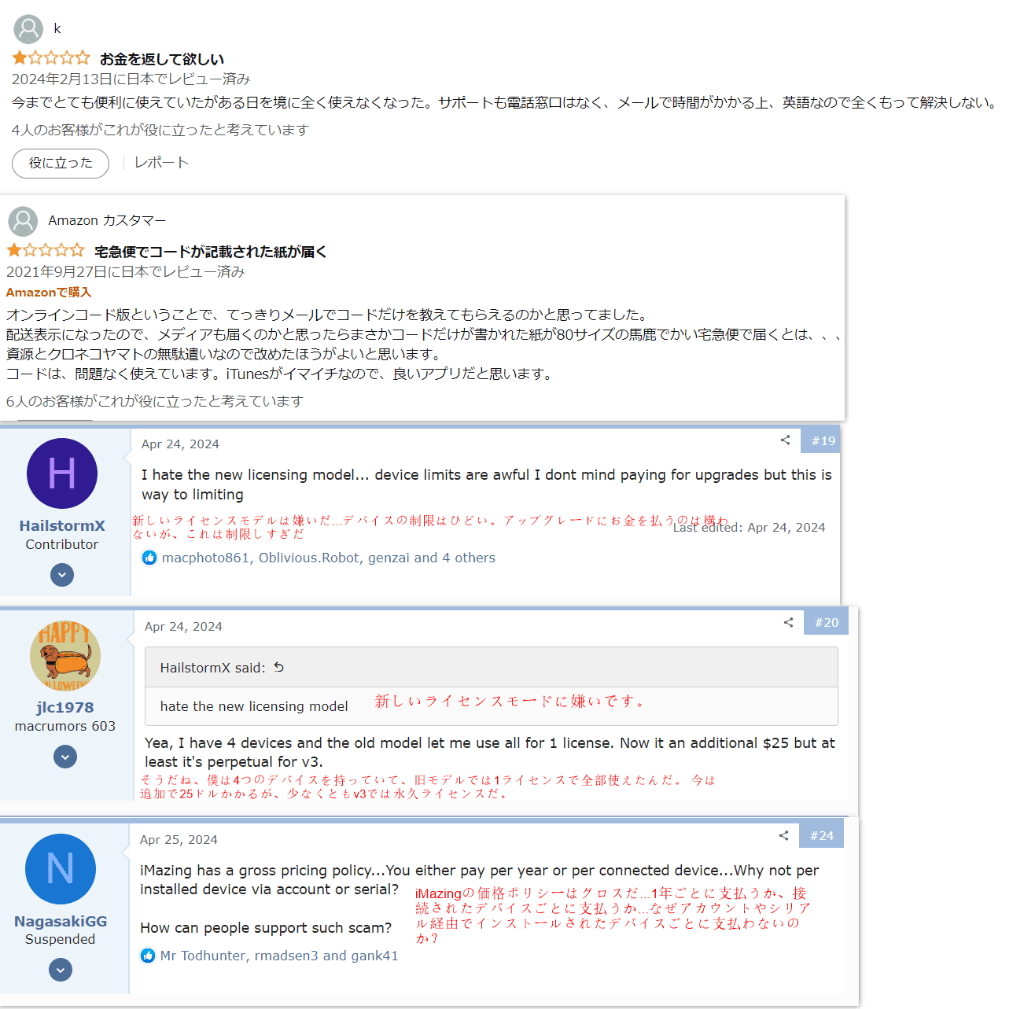Open the NagasakiGG username link
The image size is (1024, 1009).
click(61, 921)
